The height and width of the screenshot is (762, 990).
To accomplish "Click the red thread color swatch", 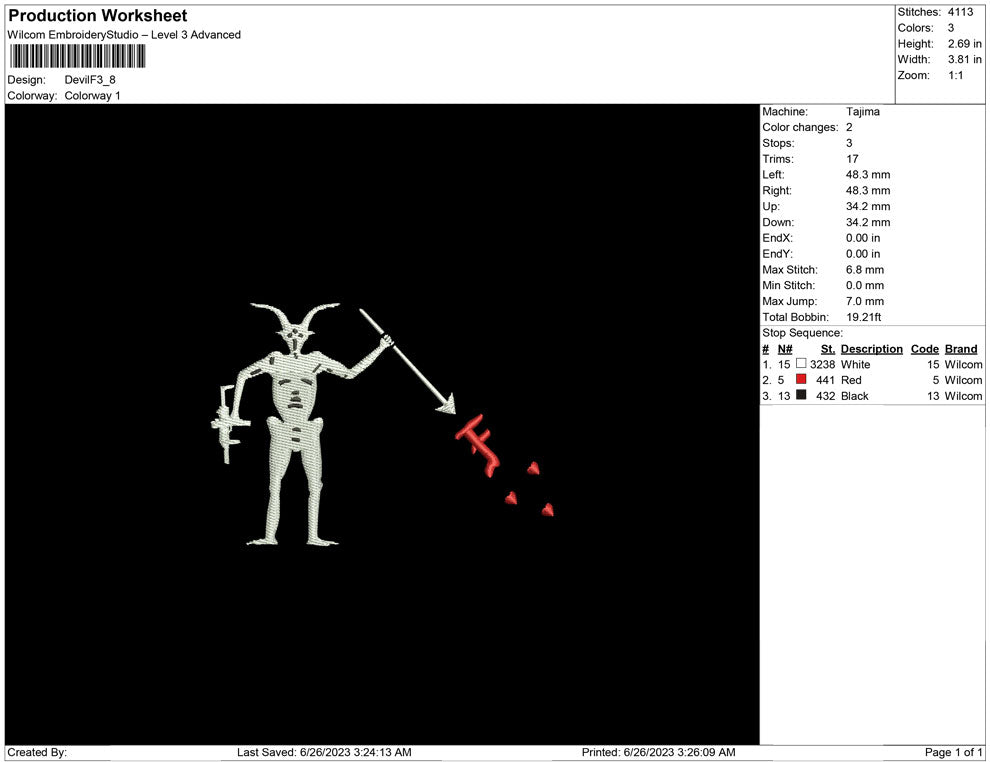I will click(801, 379).
